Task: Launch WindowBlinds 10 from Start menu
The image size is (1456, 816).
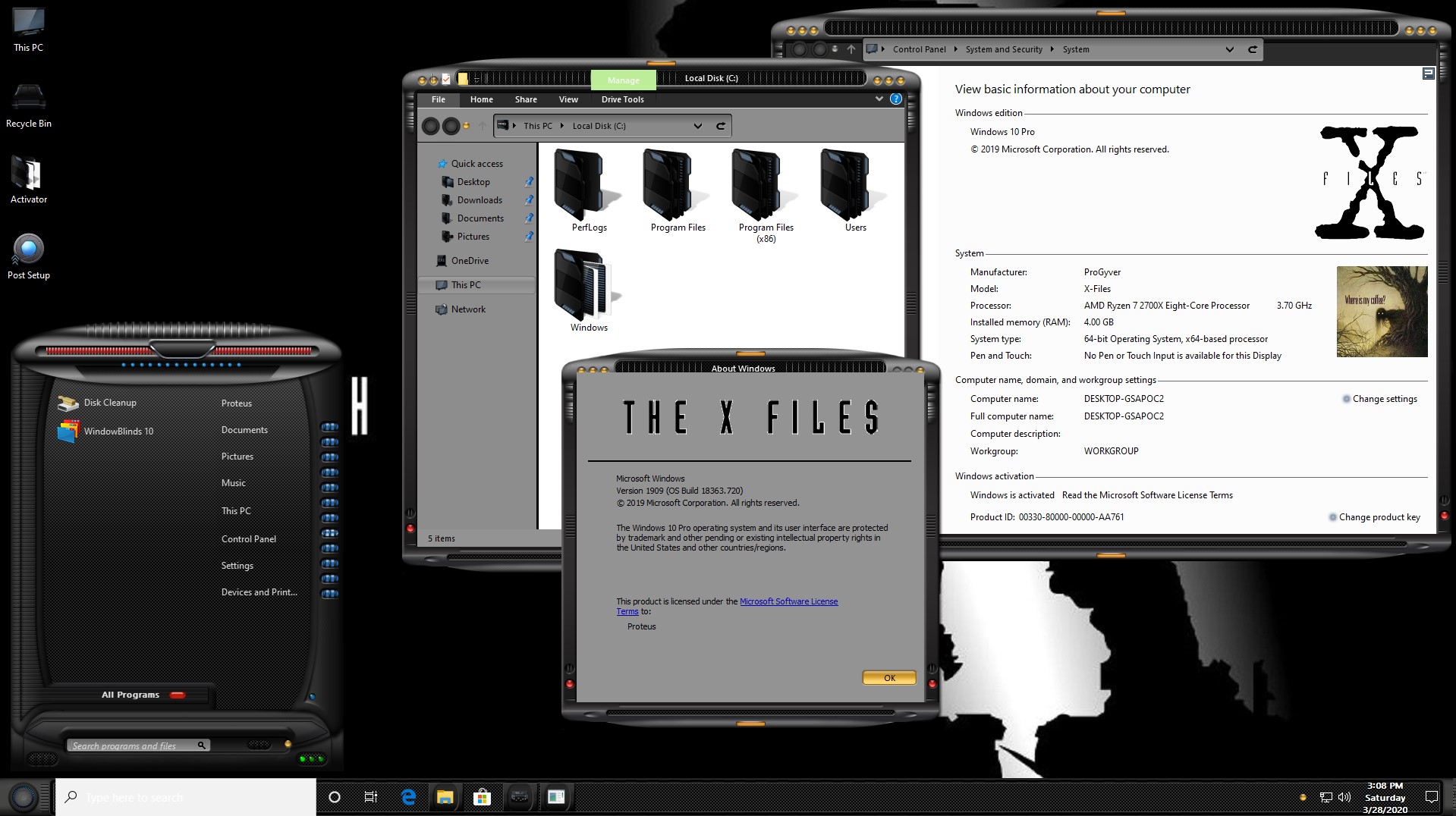Action: (x=106, y=431)
